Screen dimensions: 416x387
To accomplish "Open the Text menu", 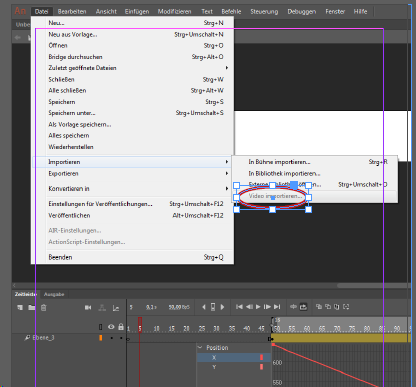I will click(x=207, y=12).
